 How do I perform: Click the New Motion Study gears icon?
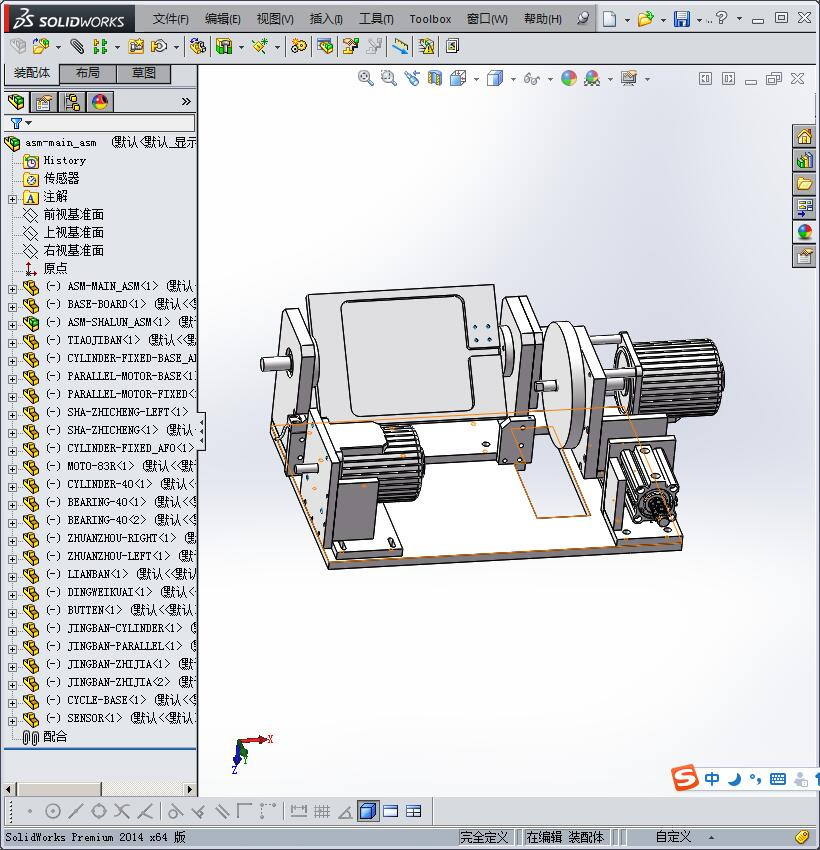coord(298,47)
